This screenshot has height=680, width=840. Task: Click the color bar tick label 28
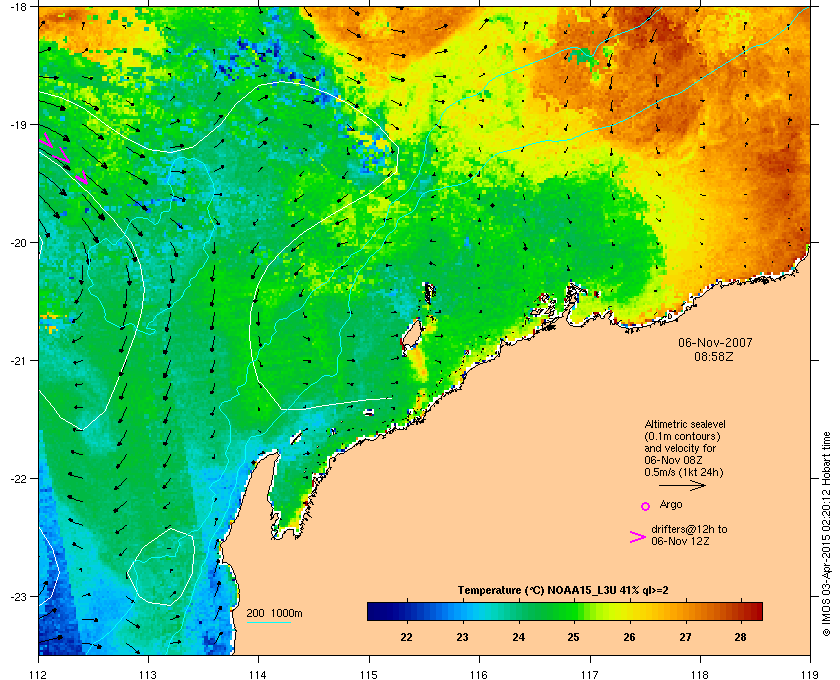(740, 637)
